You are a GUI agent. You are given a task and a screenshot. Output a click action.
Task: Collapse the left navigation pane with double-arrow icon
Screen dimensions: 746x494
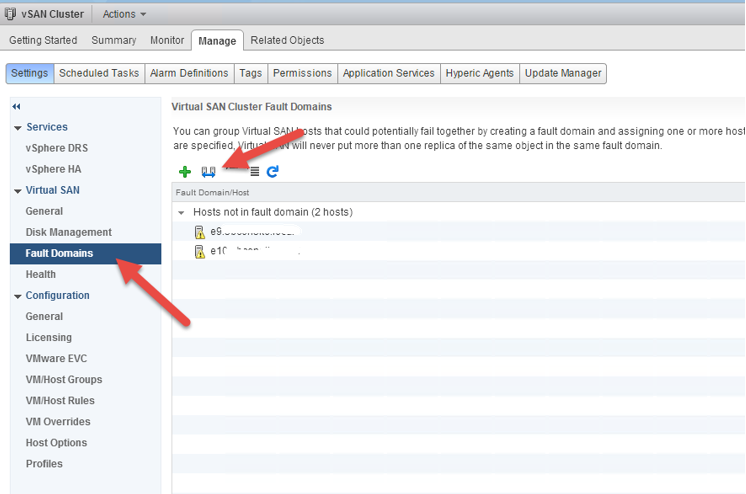pos(17,107)
